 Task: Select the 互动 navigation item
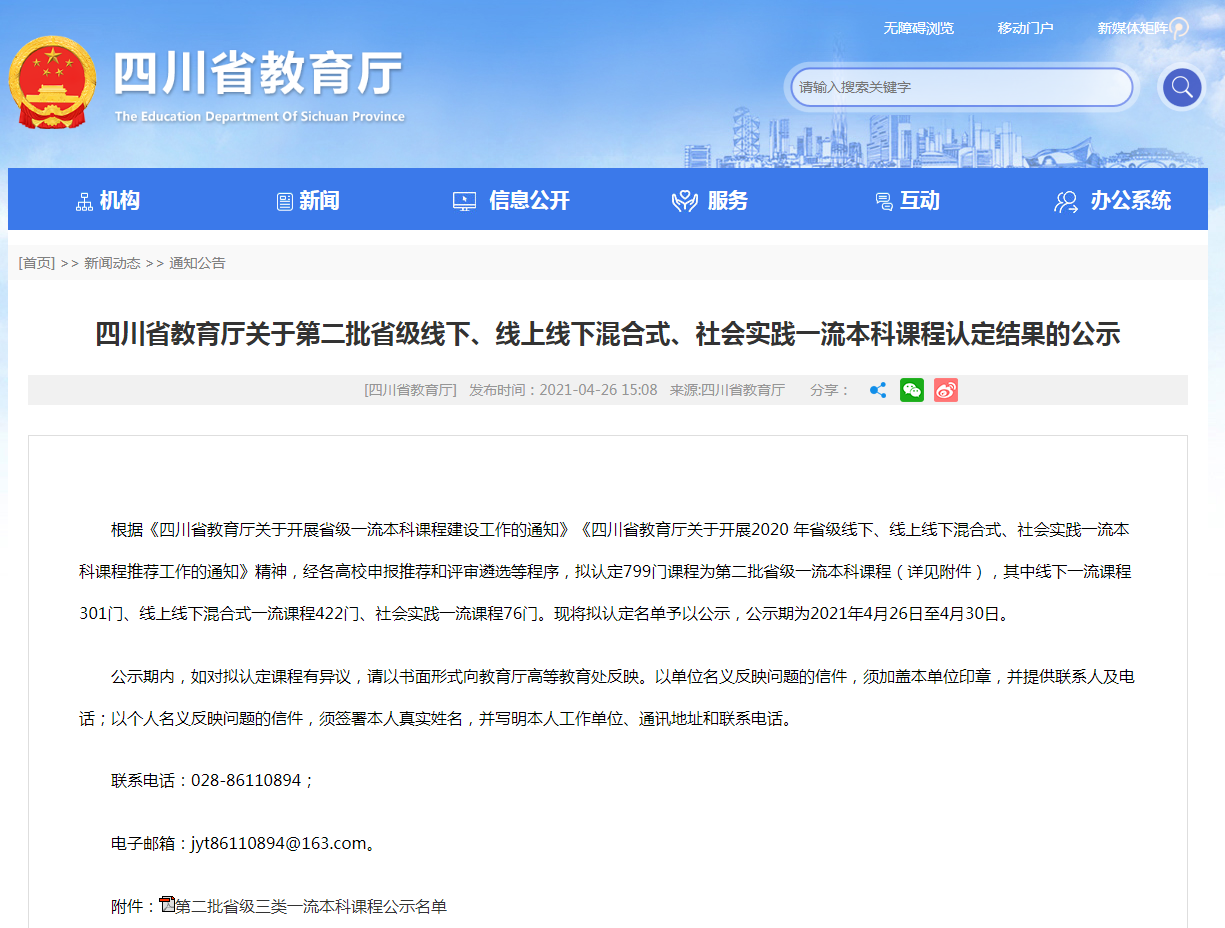coord(907,201)
